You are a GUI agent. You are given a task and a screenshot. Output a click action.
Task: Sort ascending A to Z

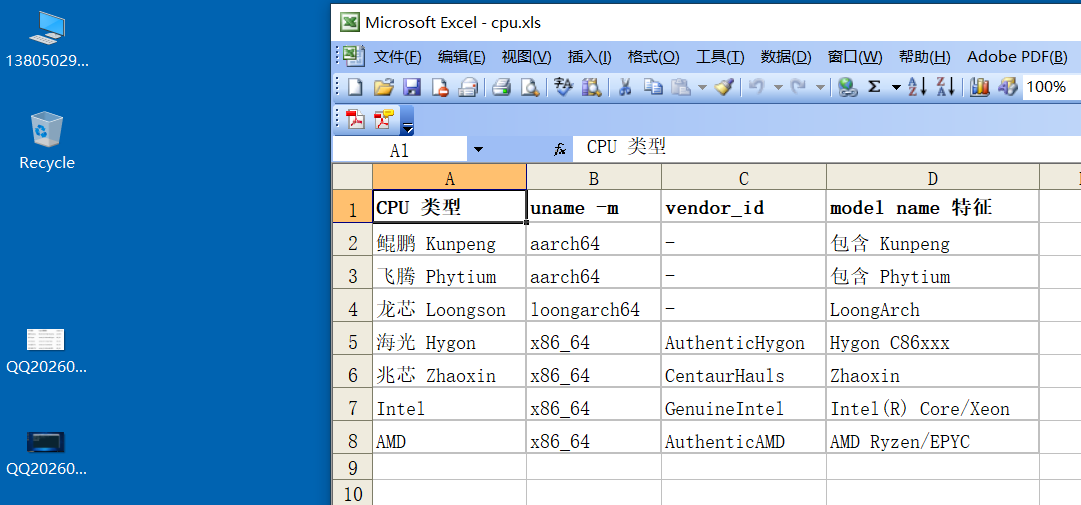pos(917,87)
